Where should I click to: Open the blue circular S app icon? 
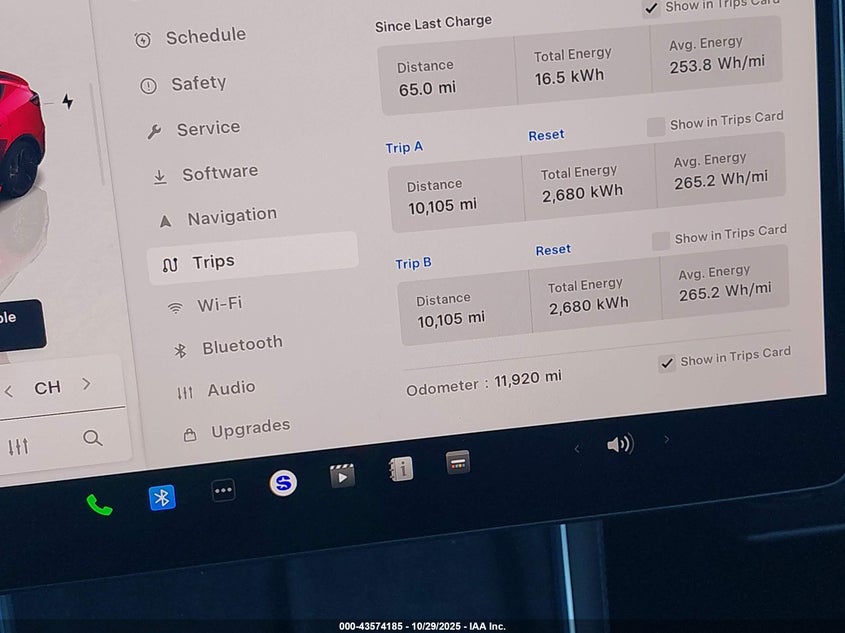[x=283, y=483]
